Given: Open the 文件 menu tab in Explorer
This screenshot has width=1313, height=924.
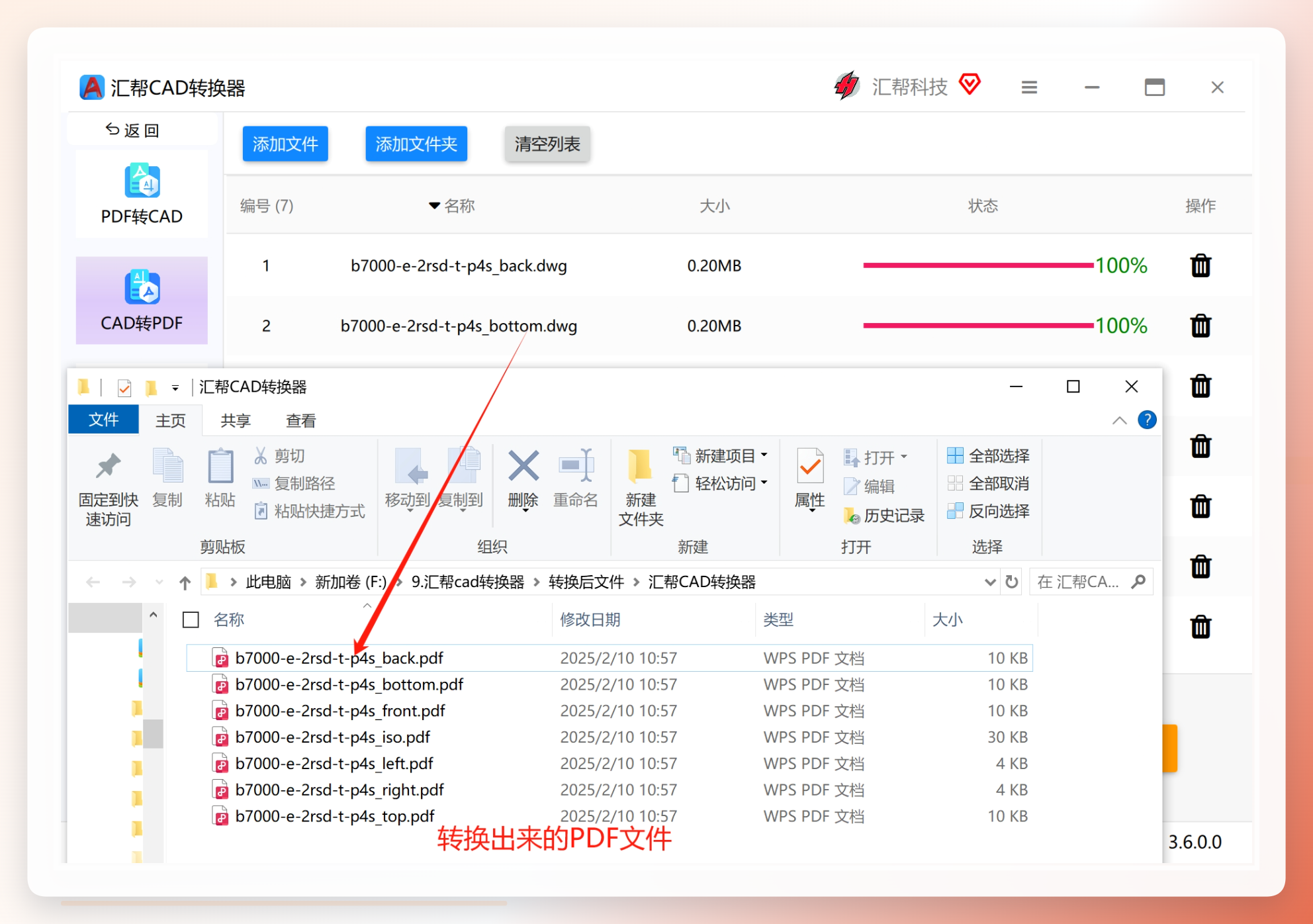Looking at the screenshot, I should coord(103,420).
